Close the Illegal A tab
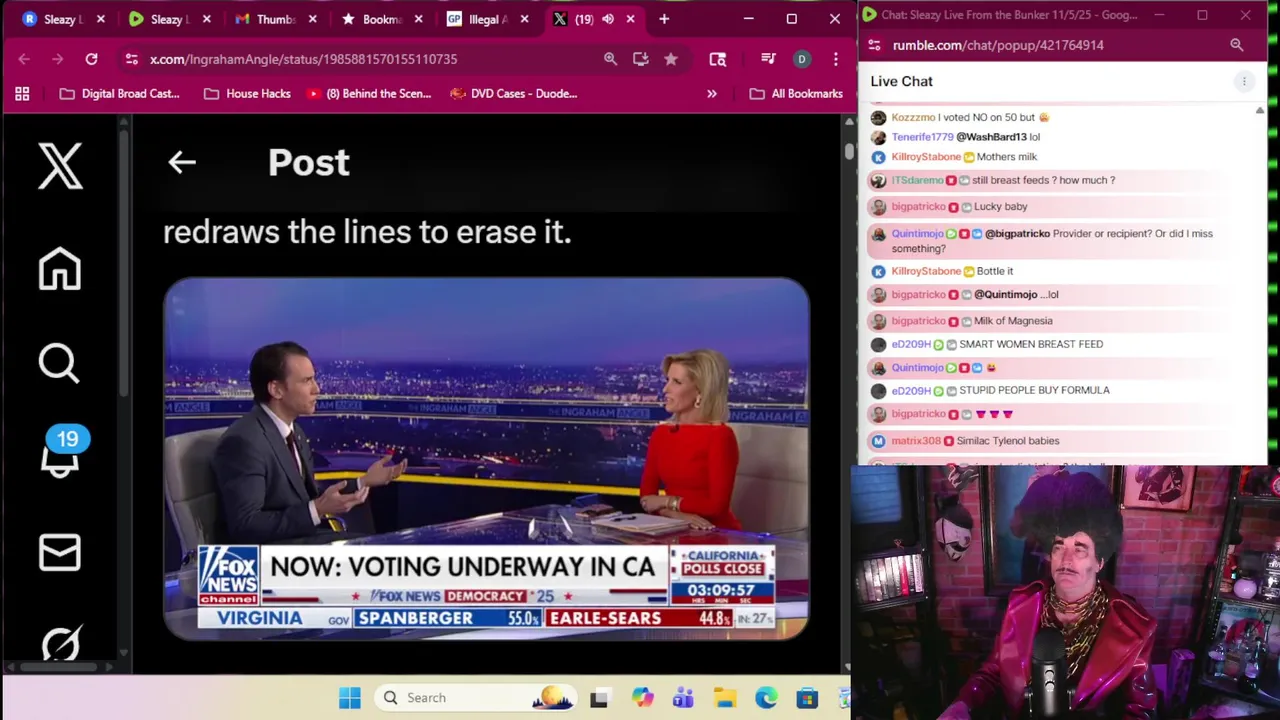 524,19
